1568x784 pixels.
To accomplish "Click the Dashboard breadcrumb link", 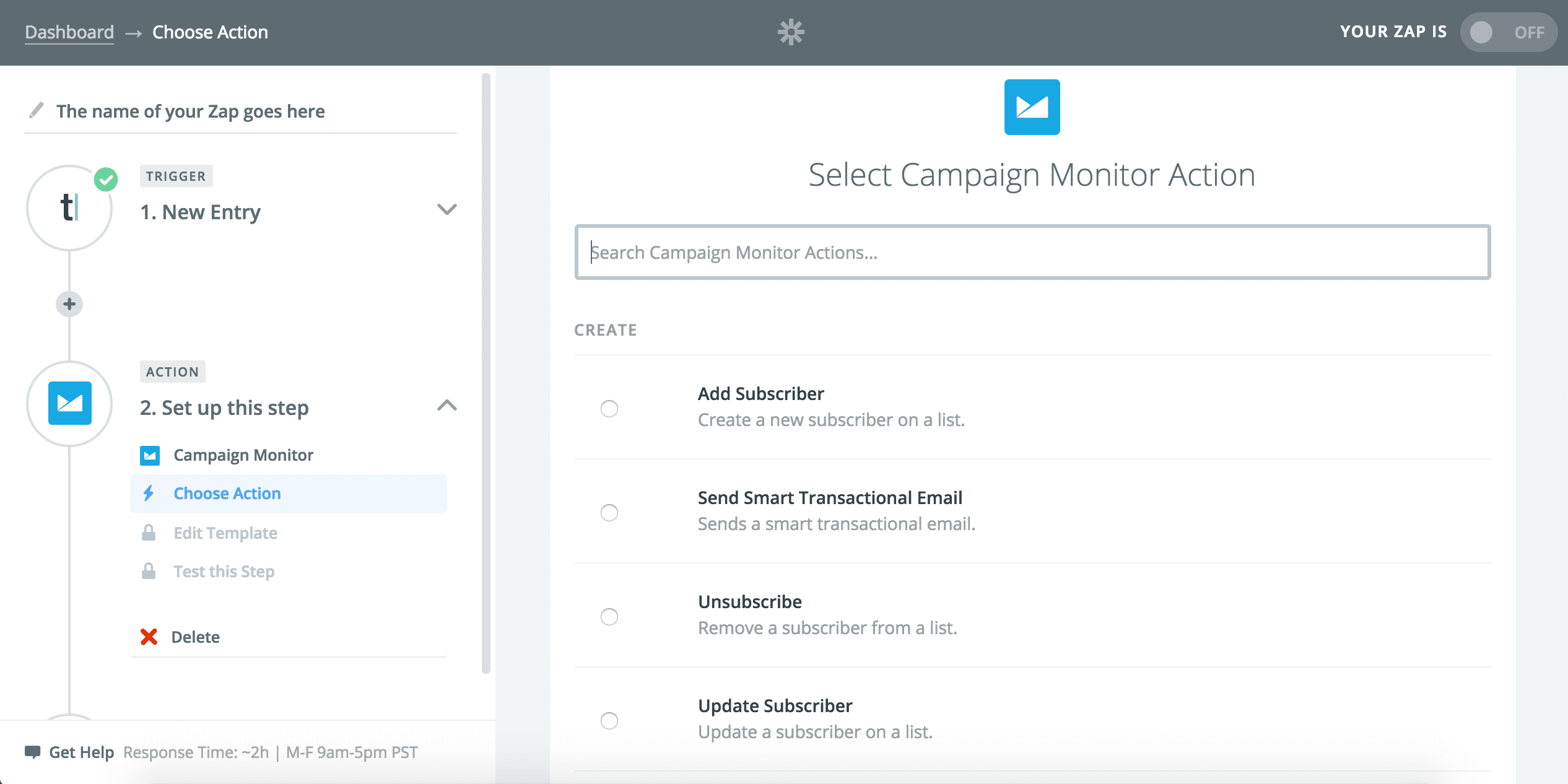I will click(x=69, y=32).
